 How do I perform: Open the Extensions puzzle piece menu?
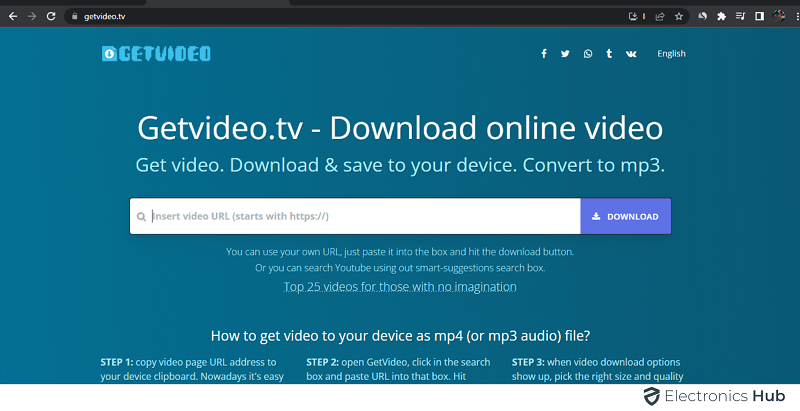tap(721, 16)
